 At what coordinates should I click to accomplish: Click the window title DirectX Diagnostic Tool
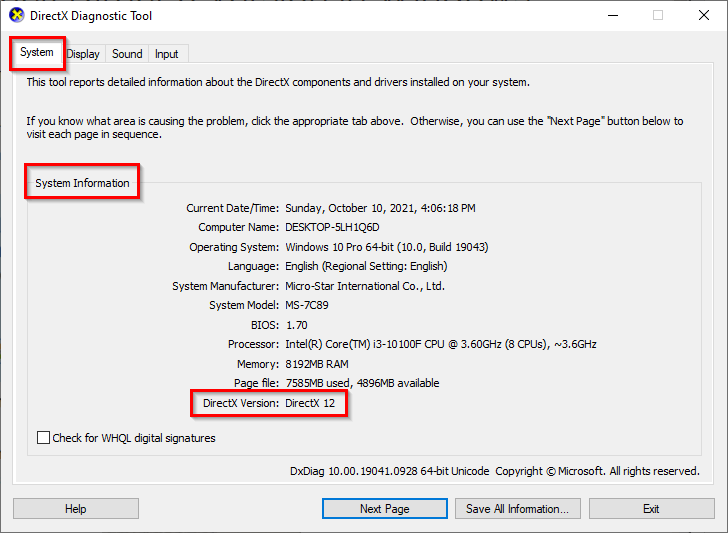[91, 16]
